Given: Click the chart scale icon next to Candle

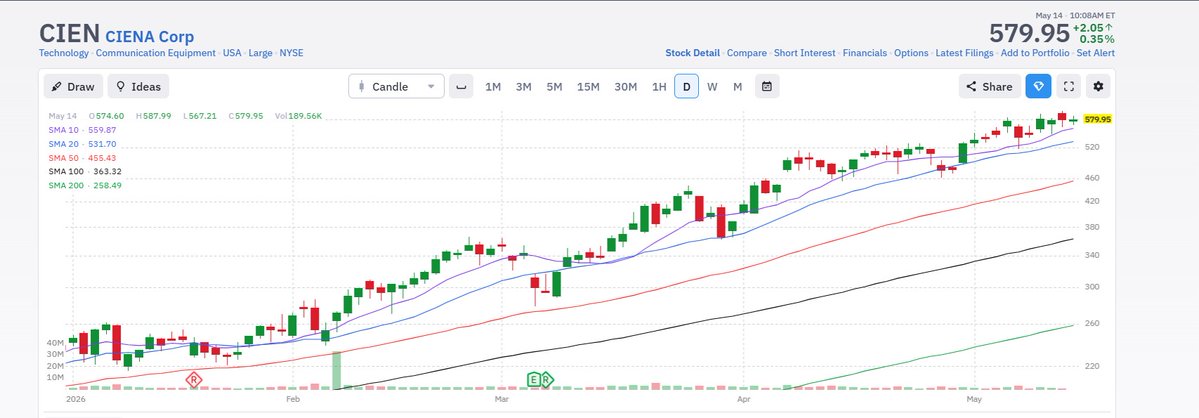Looking at the screenshot, I should (461, 86).
